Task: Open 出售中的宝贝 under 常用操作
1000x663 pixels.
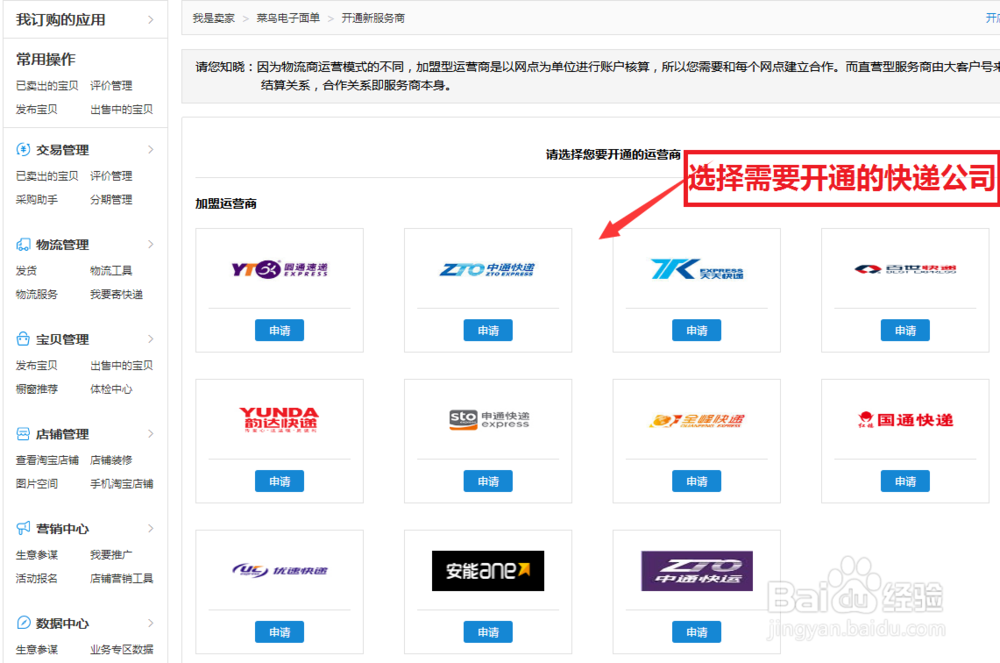Action: click(121, 109)
